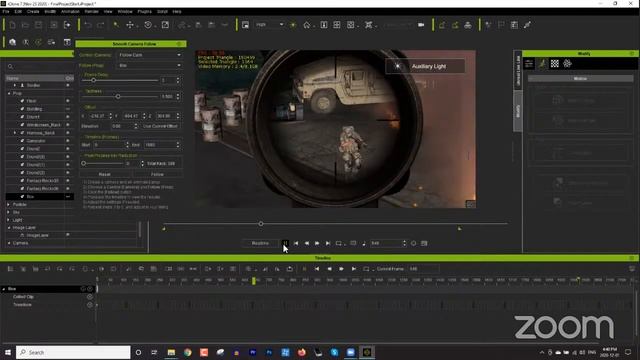Click the Export file icon
Viewport: 640px width, 360px height.
tap(67, 25)
